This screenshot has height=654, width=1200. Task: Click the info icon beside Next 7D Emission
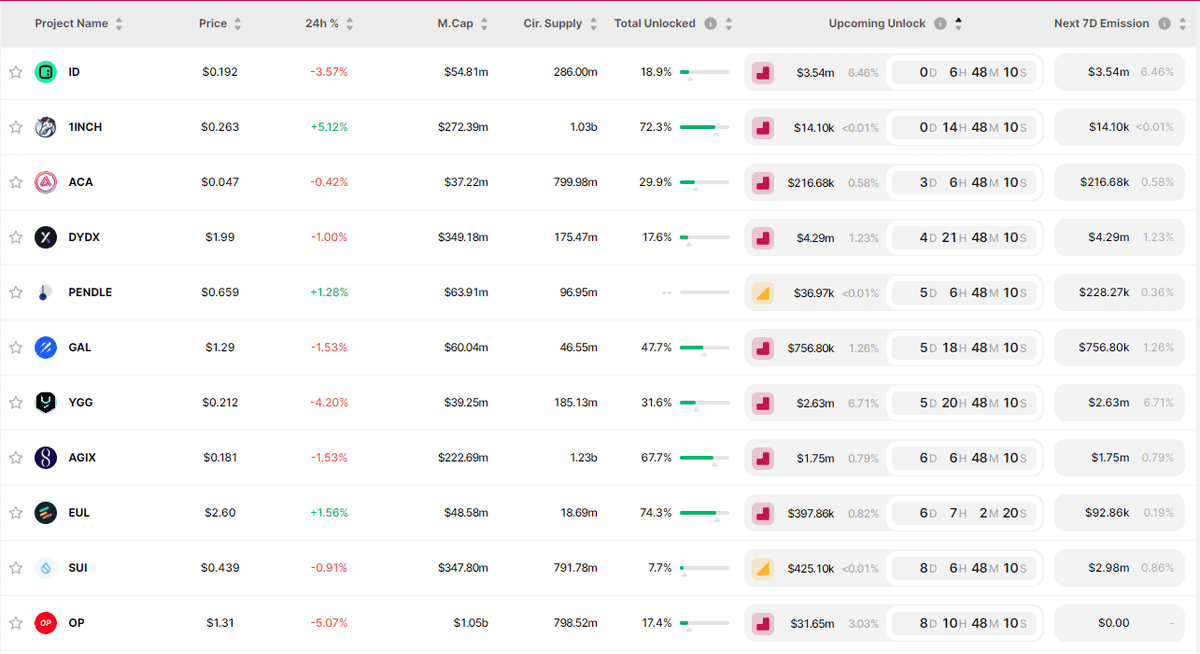point(1164,24)
